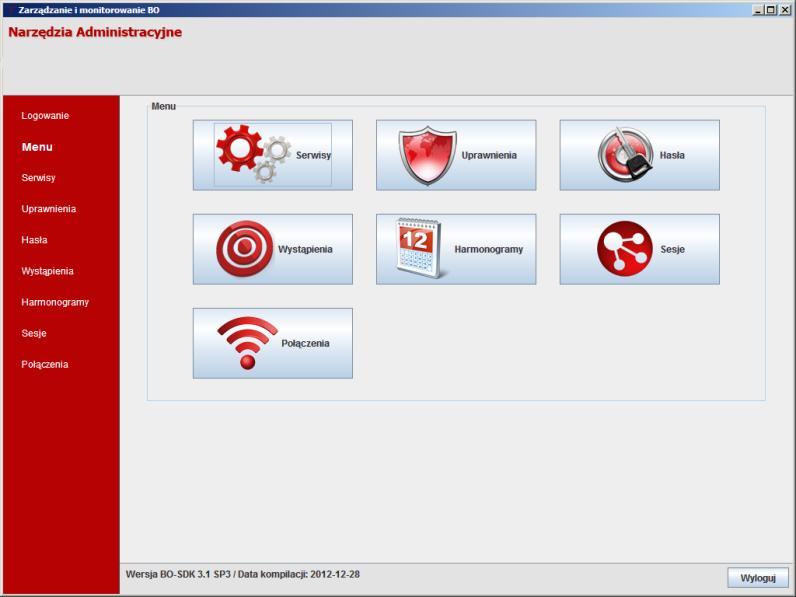Click the Serwisy button label text

click(313, 155)
